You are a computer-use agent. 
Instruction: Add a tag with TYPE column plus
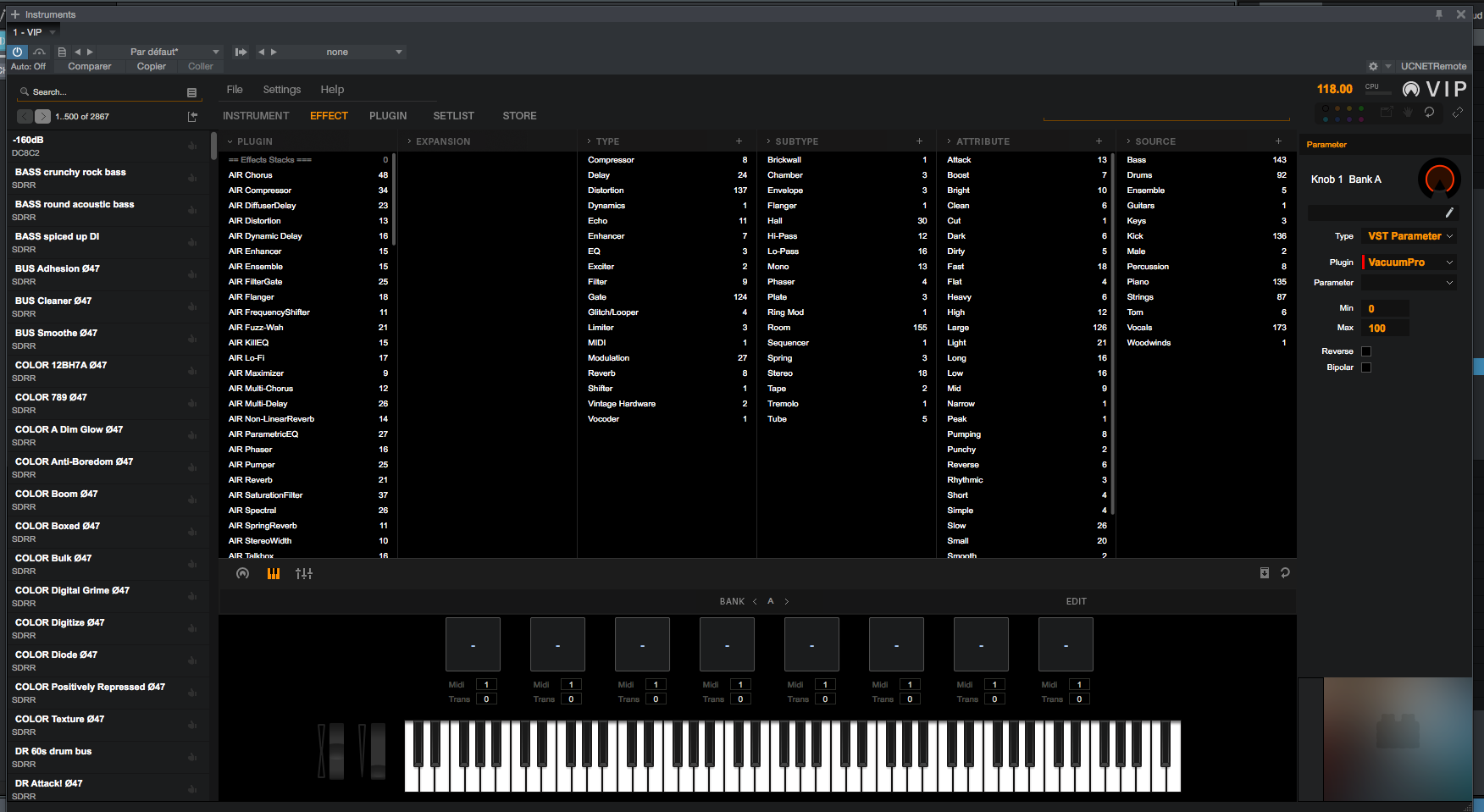[739, 141]
